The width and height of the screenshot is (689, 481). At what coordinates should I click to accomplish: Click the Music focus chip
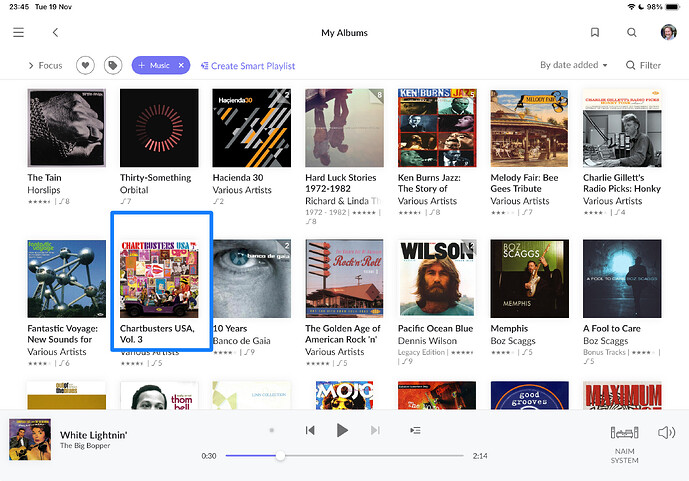tap(160, 65)
